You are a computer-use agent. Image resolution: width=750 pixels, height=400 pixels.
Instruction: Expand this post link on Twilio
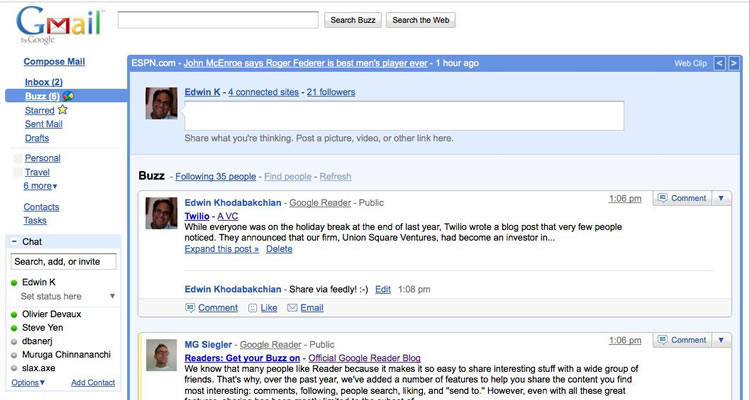click(221, 249)
